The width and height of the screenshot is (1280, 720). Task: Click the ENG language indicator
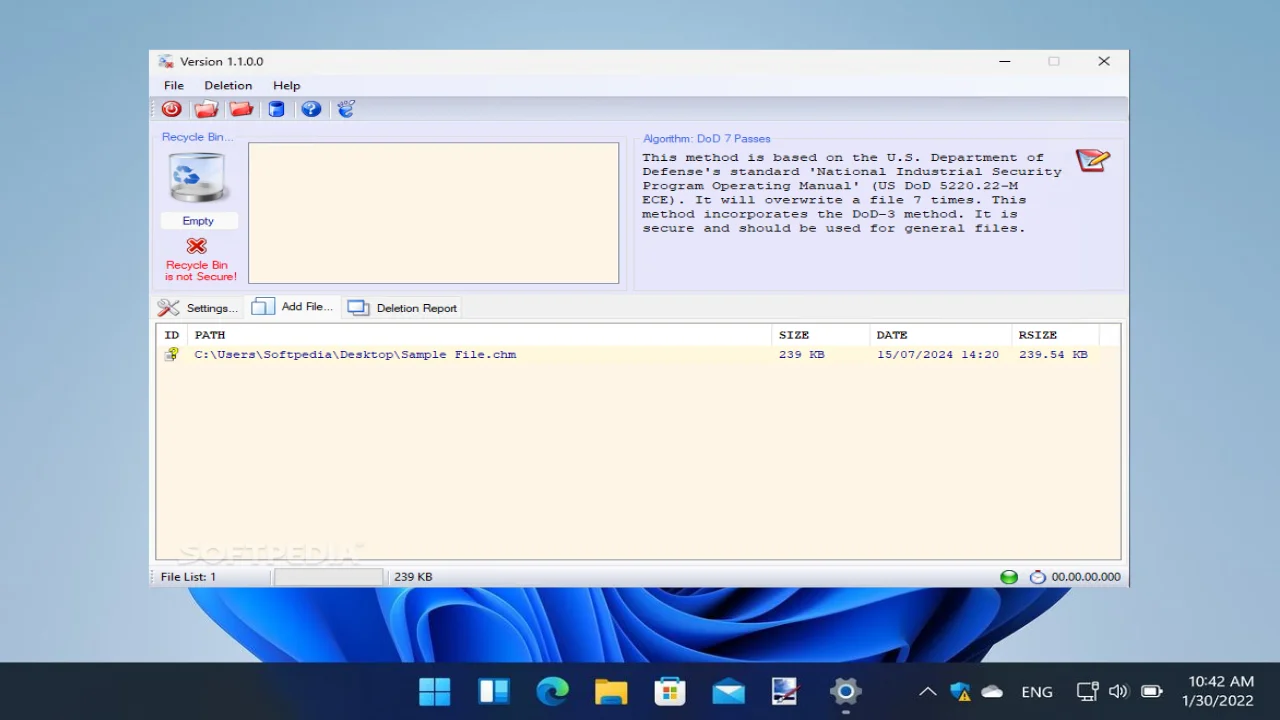coord(1037,692)
